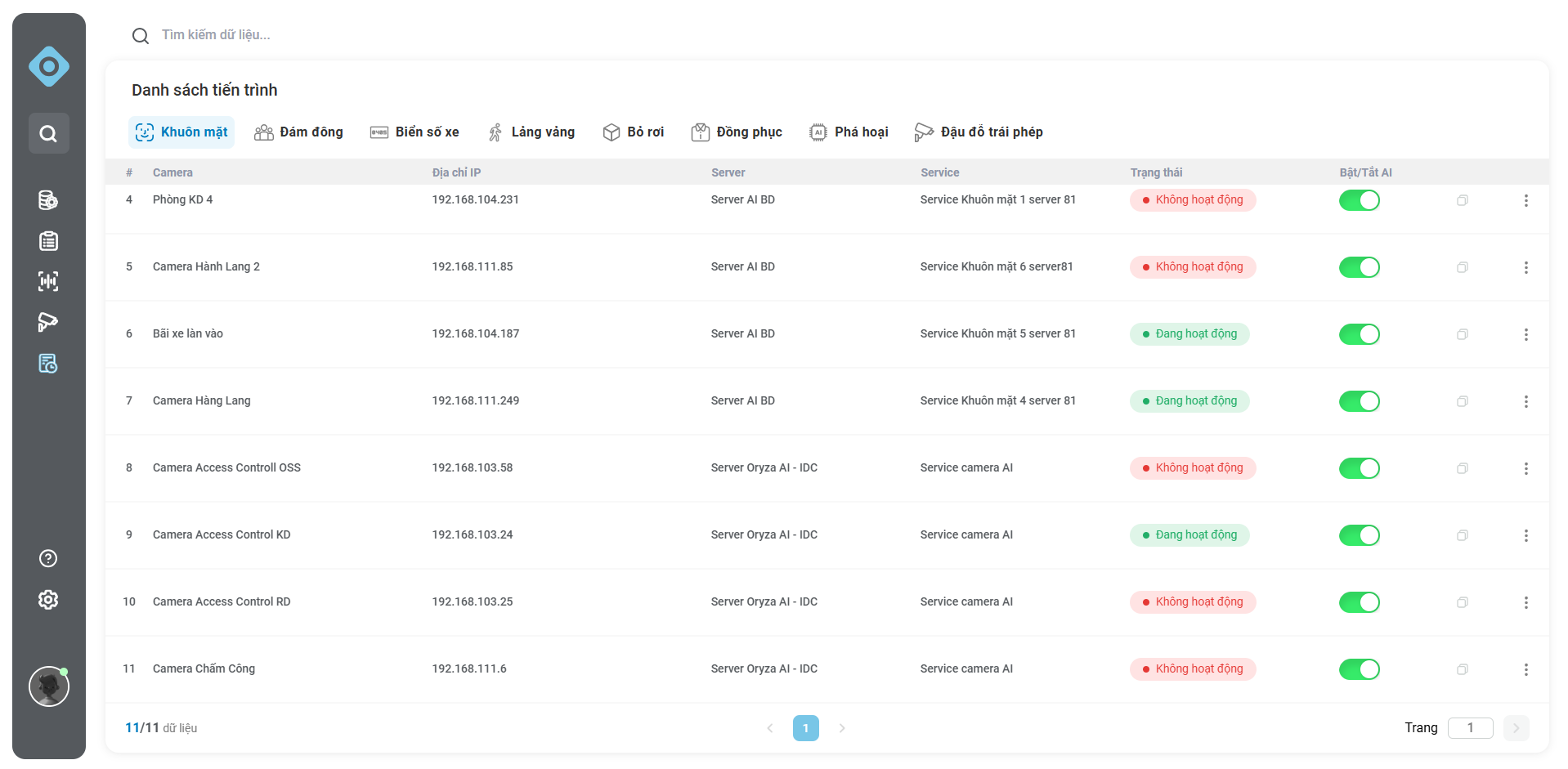
Task: Click copy icon for Bãi xe làn vào
Action: pos(1463,334)
